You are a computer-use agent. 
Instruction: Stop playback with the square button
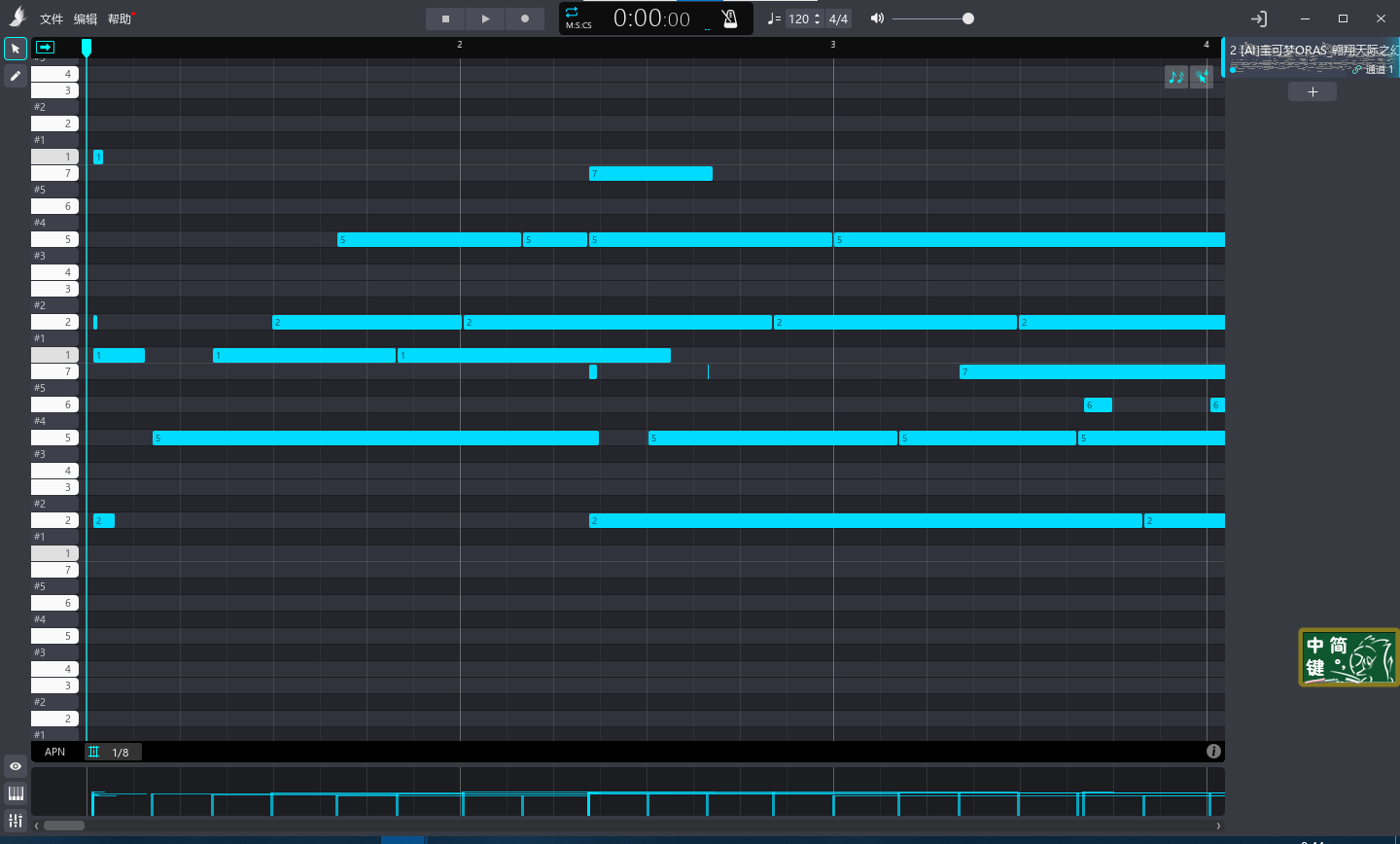pyautogui.click(x=445, y=18)
